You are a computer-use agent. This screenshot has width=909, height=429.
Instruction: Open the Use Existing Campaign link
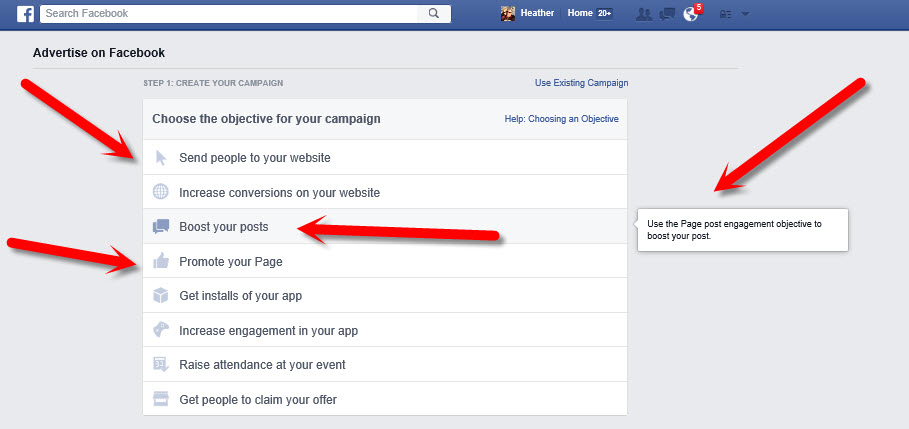pyautogui.click(x=581, y=83)
